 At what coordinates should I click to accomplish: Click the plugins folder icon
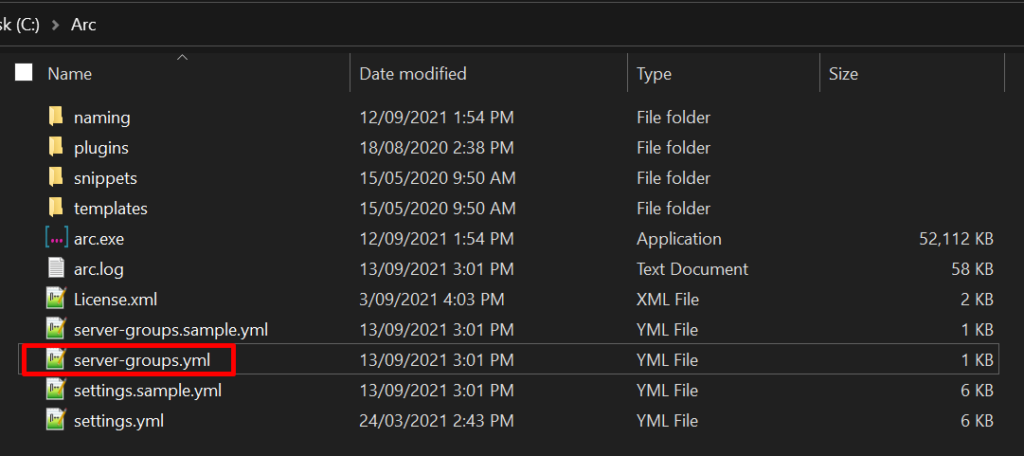point(56,148)
